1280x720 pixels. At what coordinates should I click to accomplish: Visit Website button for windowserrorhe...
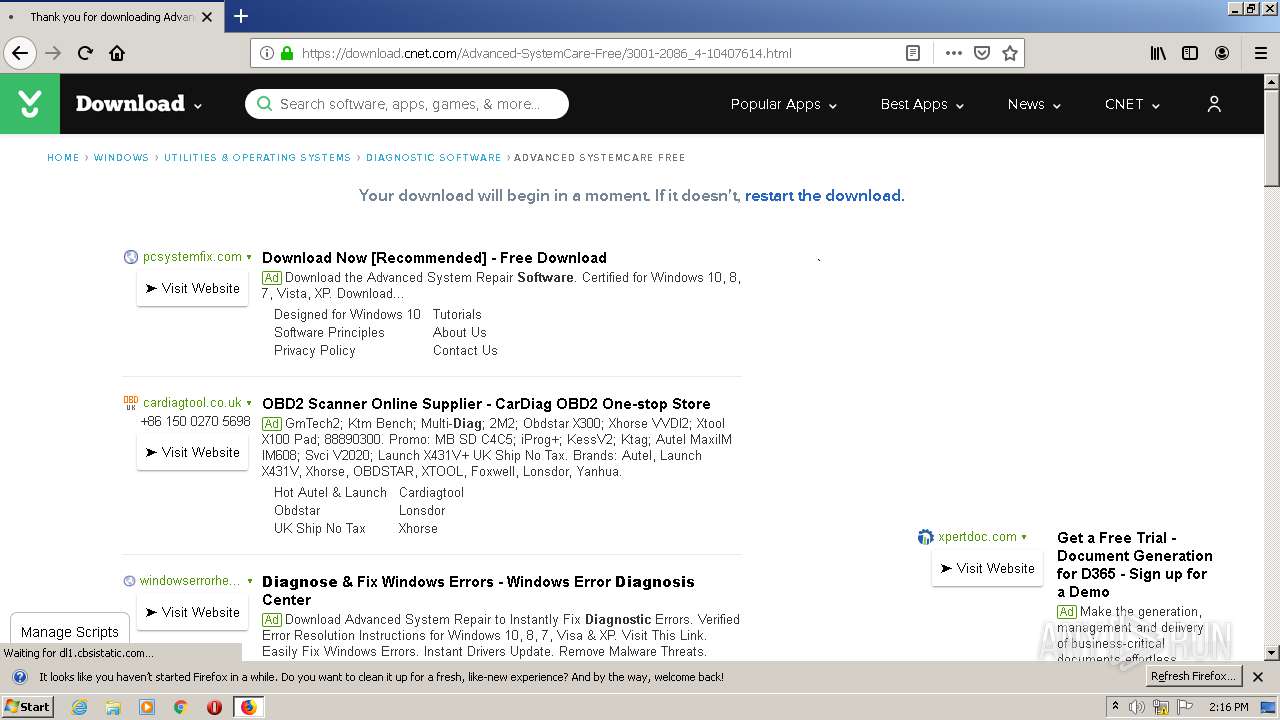(192, 612)
